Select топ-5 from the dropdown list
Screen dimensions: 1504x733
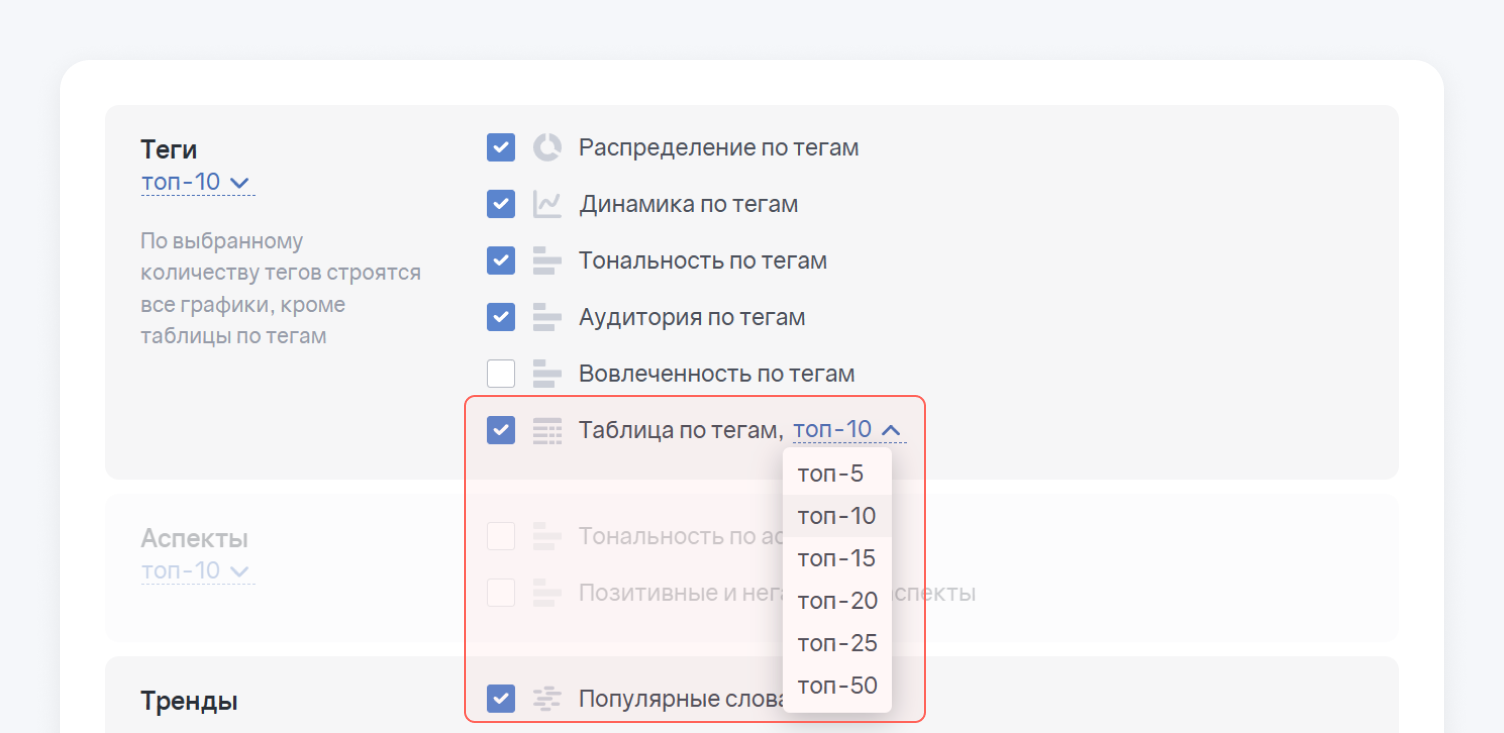click(x=830, y=474)
